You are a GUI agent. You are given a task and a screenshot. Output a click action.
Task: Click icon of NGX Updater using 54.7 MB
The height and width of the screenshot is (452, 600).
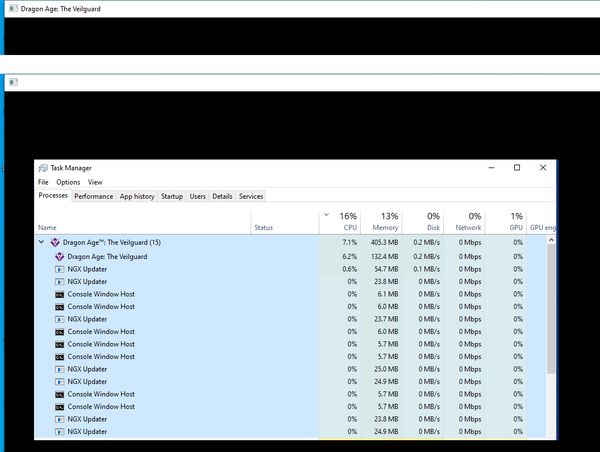(x=60, y=269)
